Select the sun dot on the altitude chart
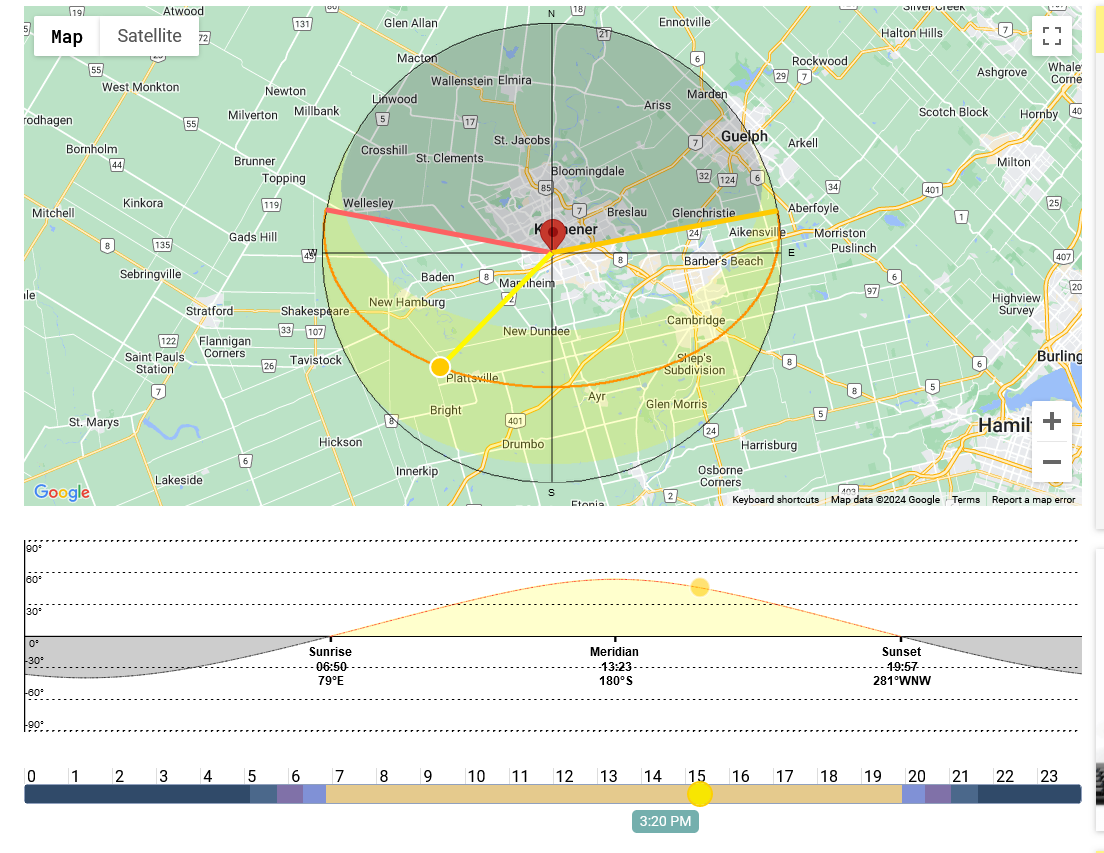 [700, 587]
